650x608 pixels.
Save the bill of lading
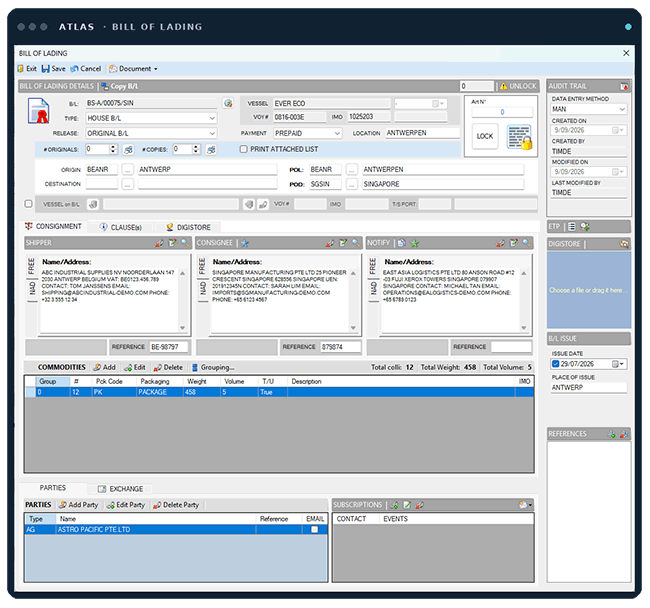pyautogui.click(x=53, y=69)
